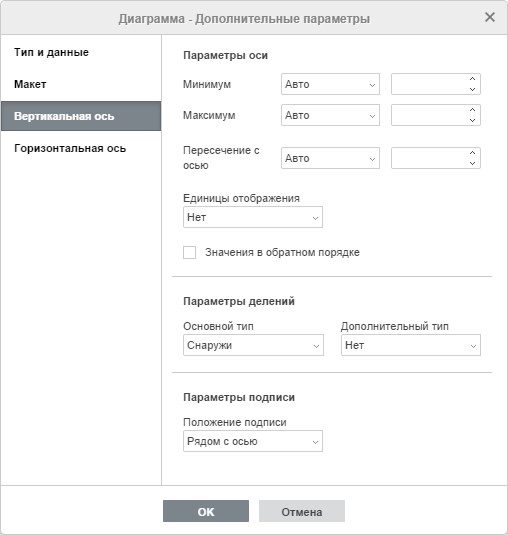This screenshot has height=535, width=508.
Task: Close the Диаграмма dialog with X icon
Action: [x=490, y=17]
